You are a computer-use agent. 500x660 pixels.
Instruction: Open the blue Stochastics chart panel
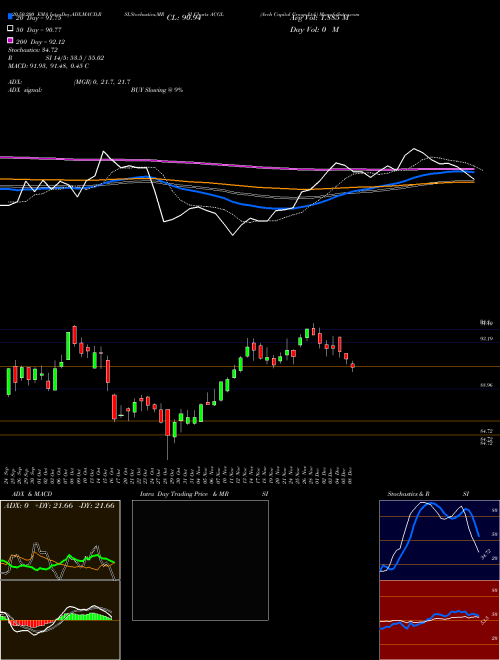click(x=439, y=540)
